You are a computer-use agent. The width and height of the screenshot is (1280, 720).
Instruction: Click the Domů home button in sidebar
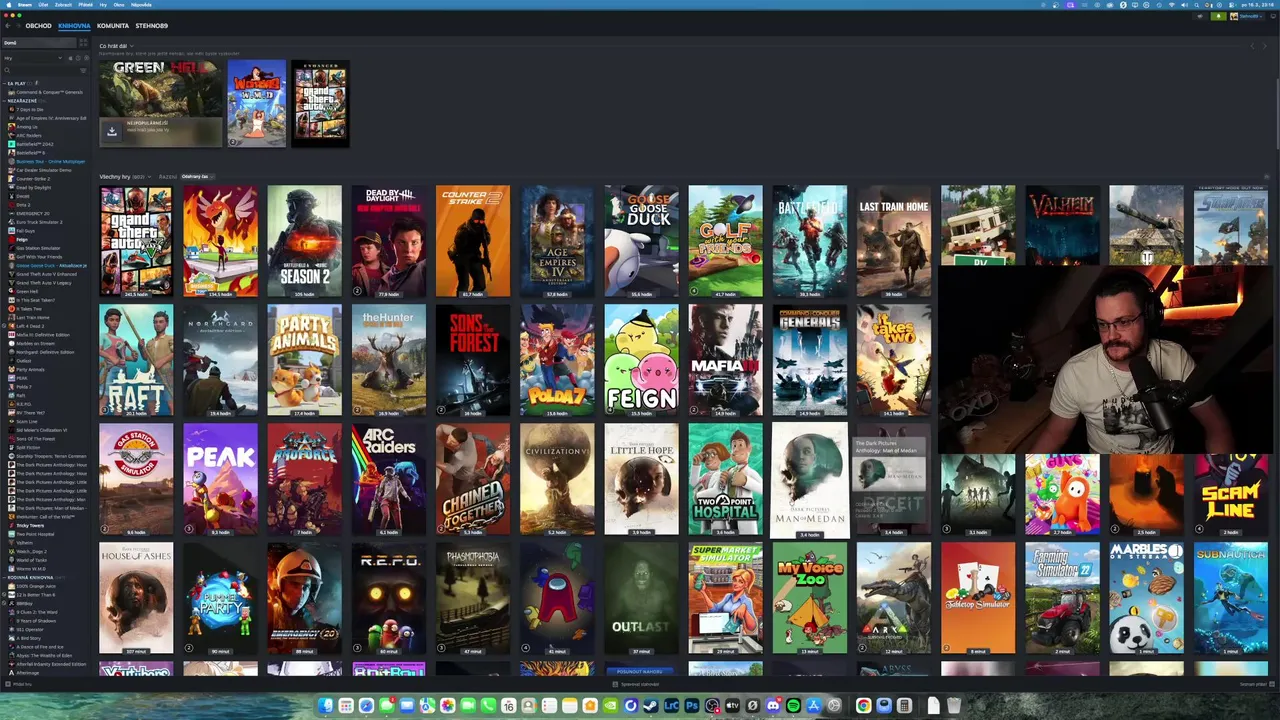pyautogui.click(x=39, y=43)
